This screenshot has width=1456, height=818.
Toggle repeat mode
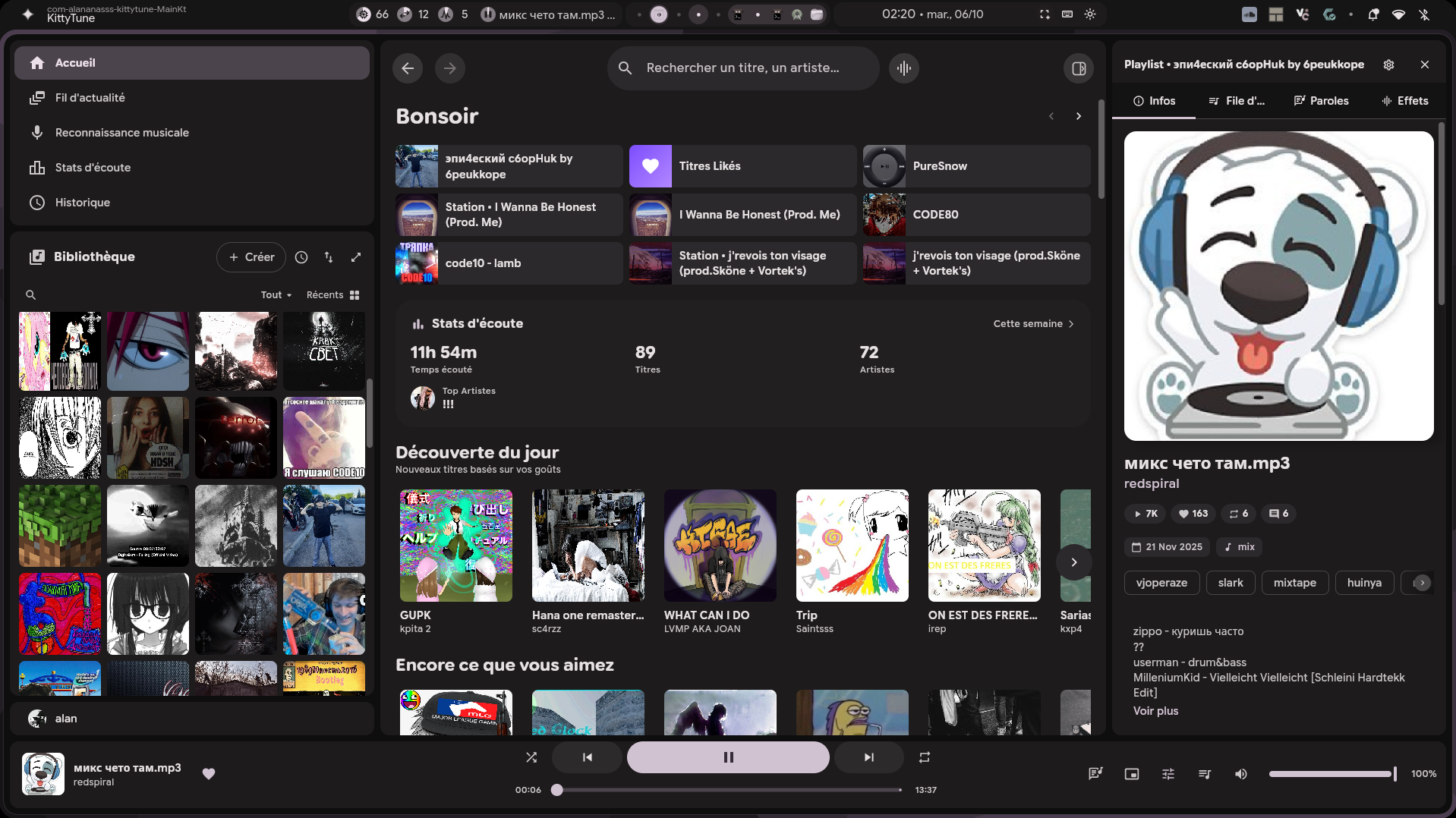click(x=924, y=757)
